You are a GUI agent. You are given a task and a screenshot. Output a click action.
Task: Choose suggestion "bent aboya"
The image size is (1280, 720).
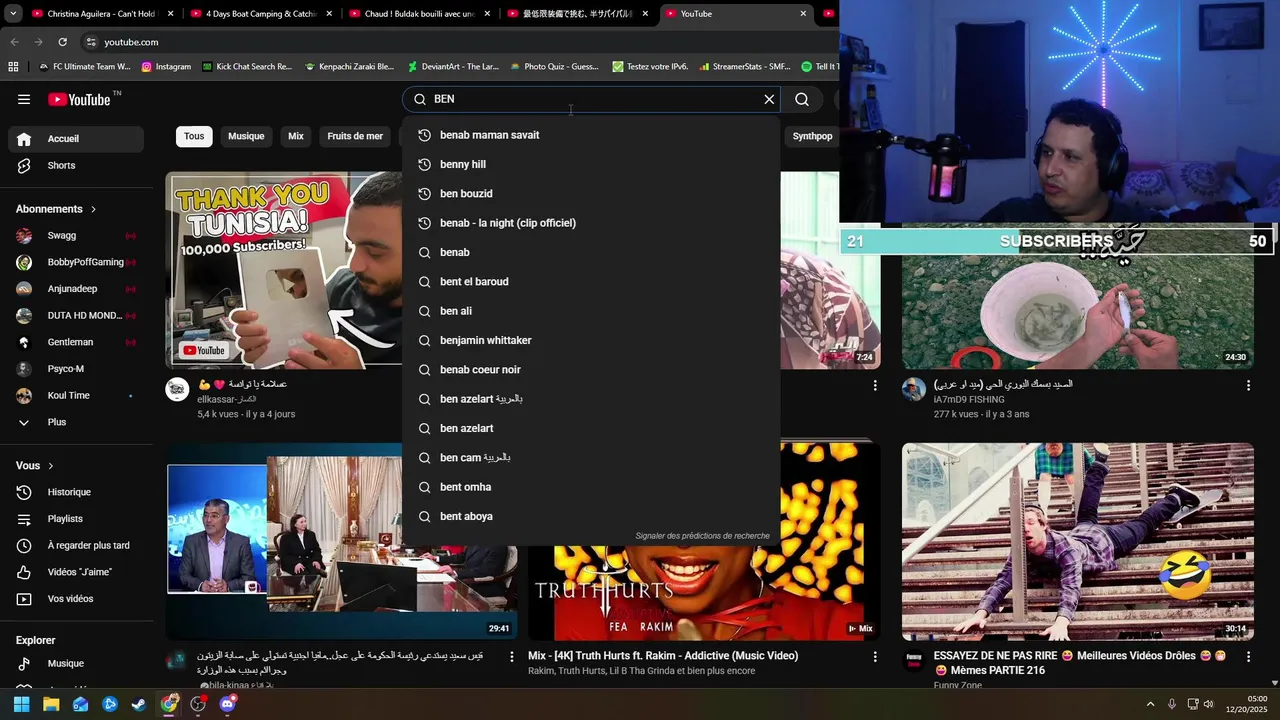pos(591,516)
